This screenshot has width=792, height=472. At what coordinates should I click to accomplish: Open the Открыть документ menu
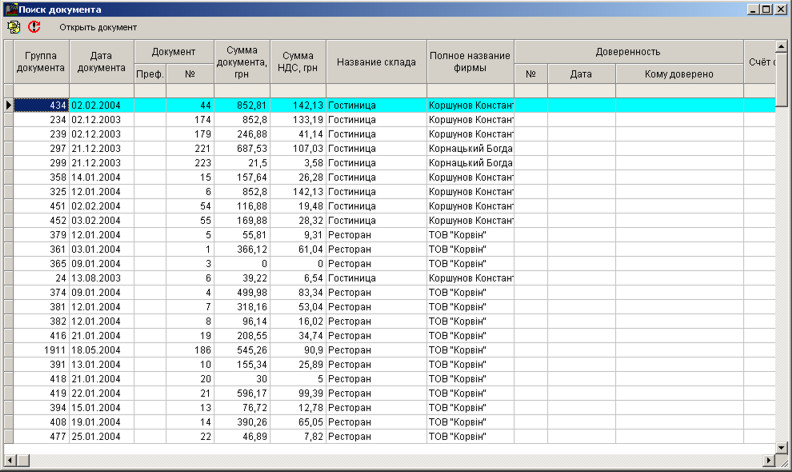[98, 27]
